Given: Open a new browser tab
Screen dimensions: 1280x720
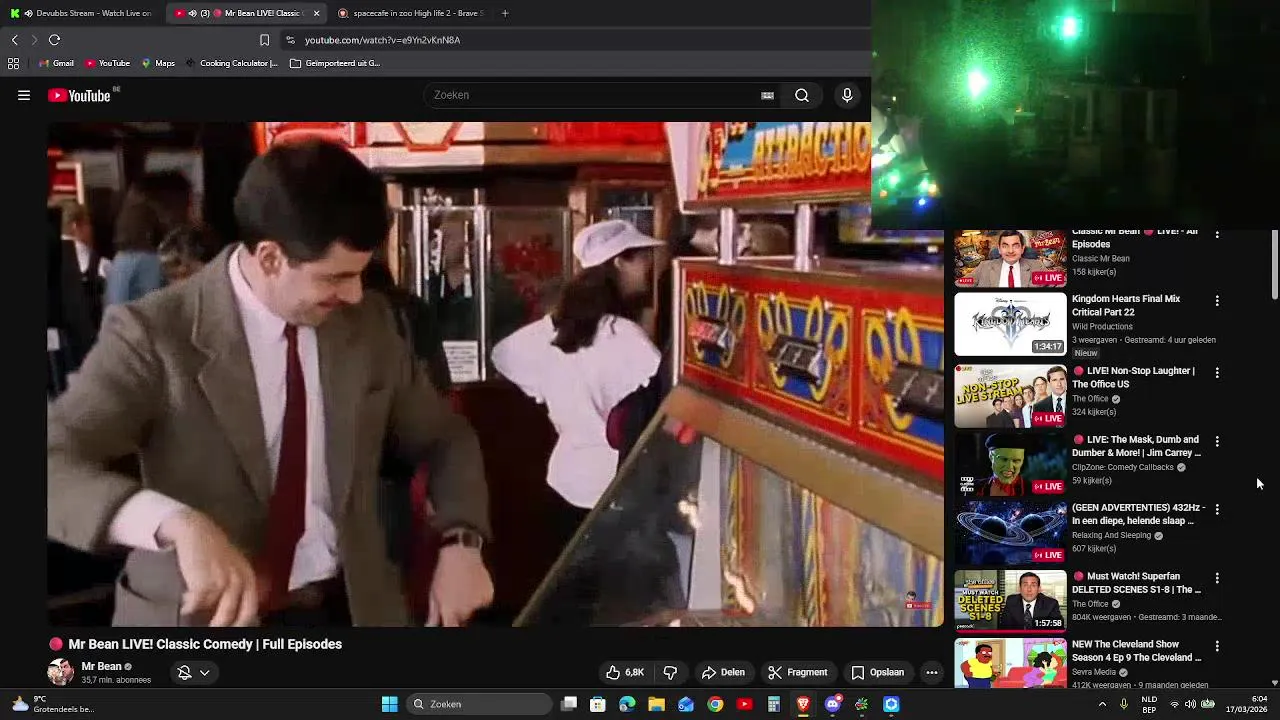Looking at the screenshot, I should [x=505, y=13].
